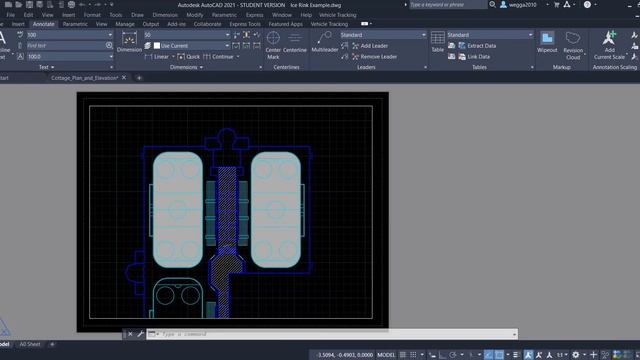Expand the Dimensions panel

[x=186, y=67]
